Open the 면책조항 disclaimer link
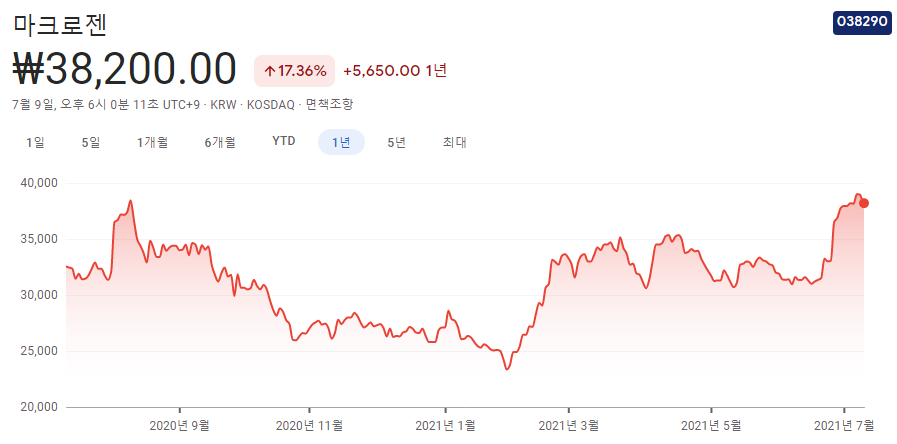897x444 pixels. click(x=330, y=105)
